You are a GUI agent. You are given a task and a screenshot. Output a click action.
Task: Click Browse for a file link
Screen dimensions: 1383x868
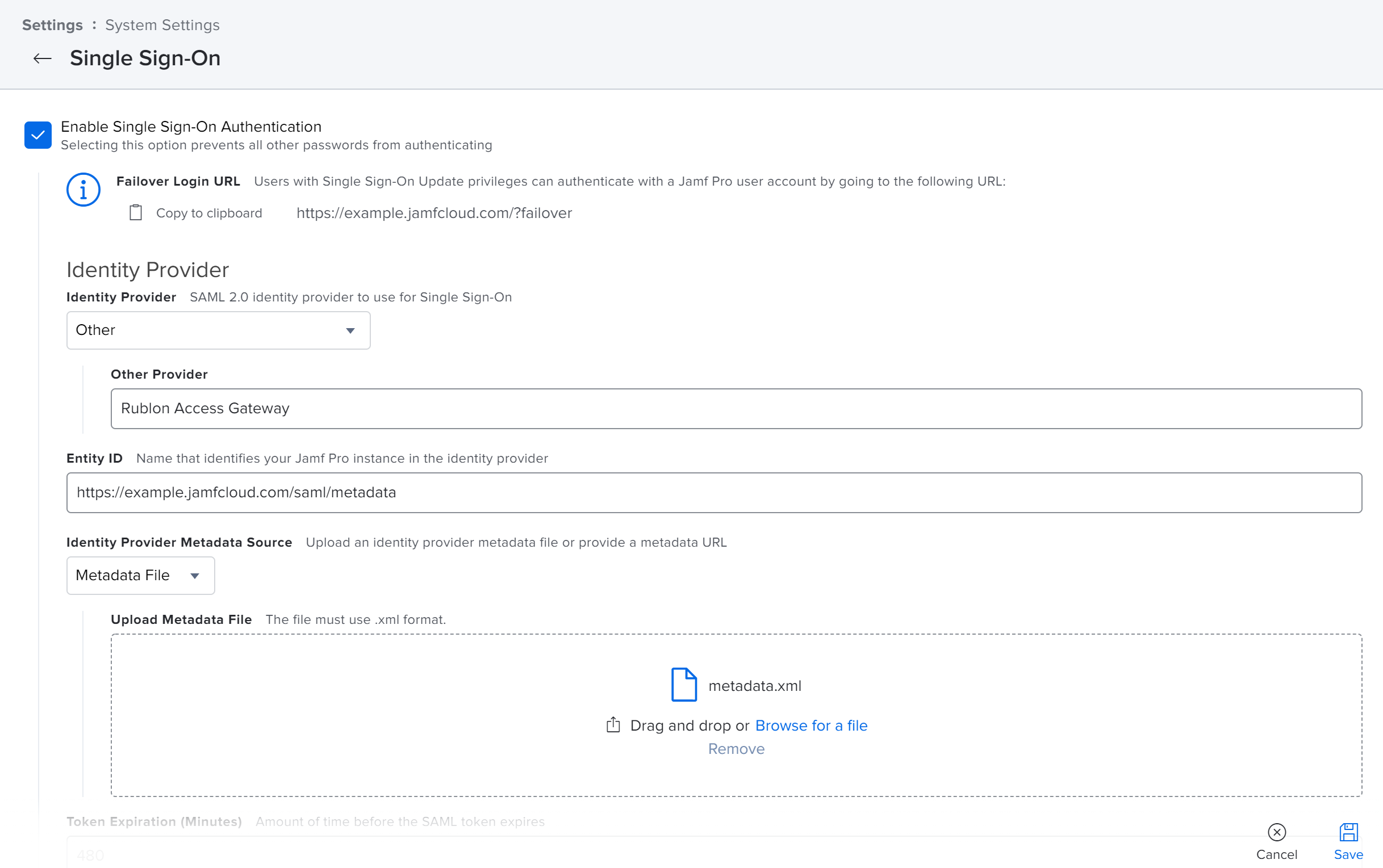click(810, 726)
